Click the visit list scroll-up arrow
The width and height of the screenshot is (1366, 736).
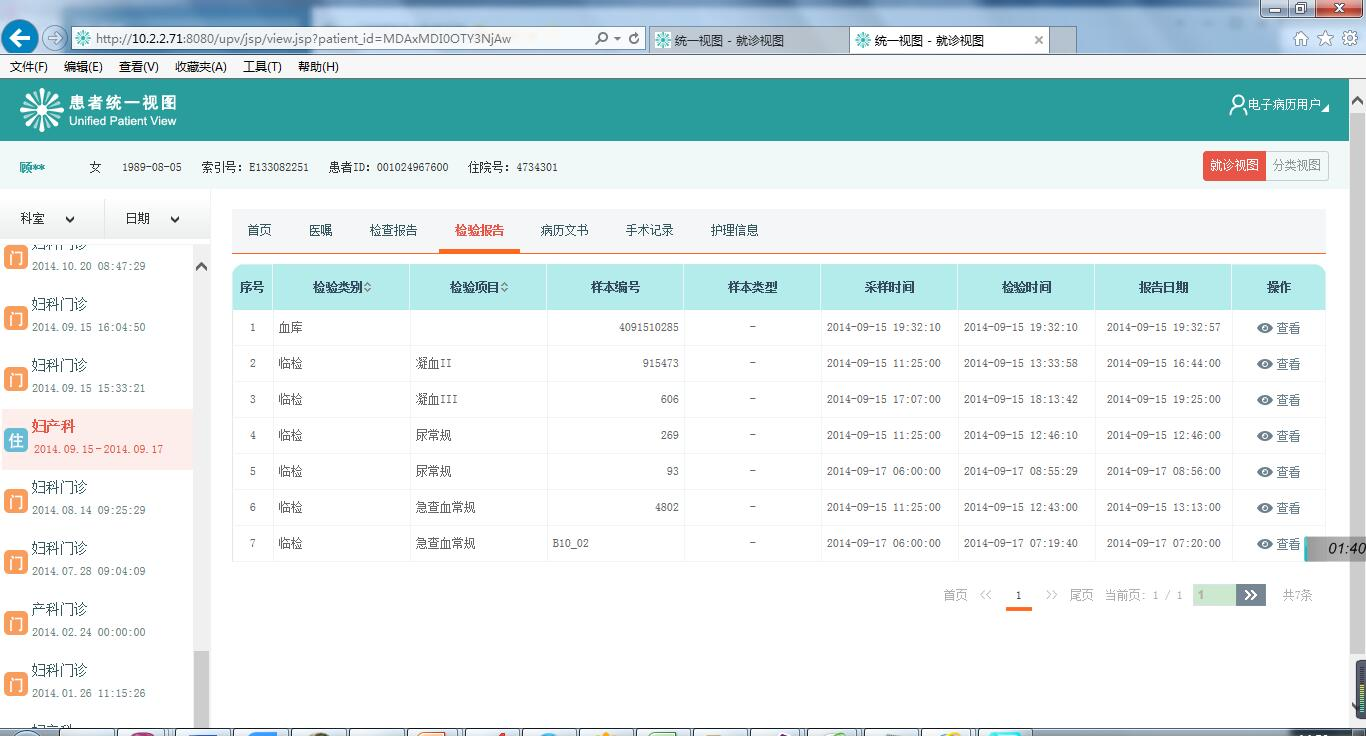pyautogui.click(x=201, y=266)
